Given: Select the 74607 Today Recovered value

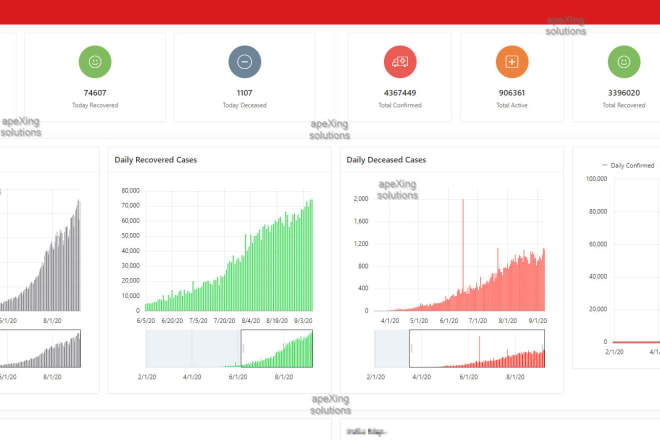Looking at the screenshot, I should (x=95, y=93).
